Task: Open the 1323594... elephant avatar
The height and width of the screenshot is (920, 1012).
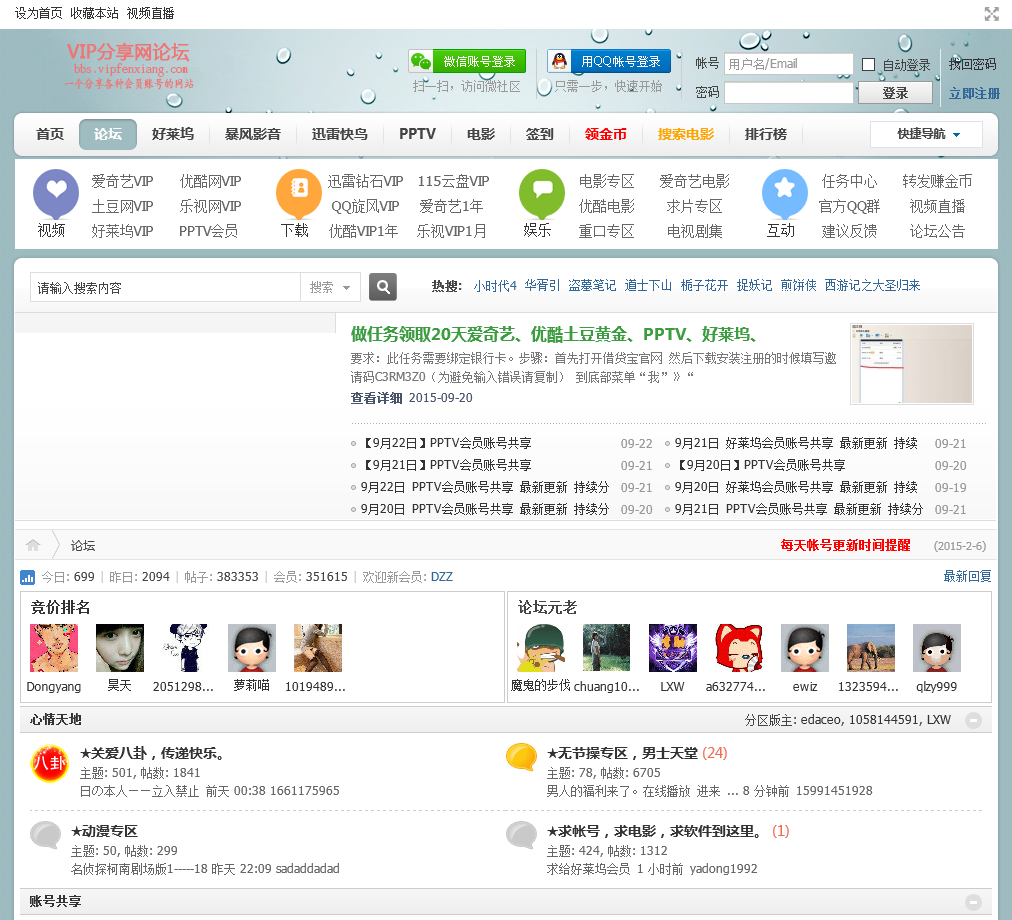Action: [x=871, y=648]
